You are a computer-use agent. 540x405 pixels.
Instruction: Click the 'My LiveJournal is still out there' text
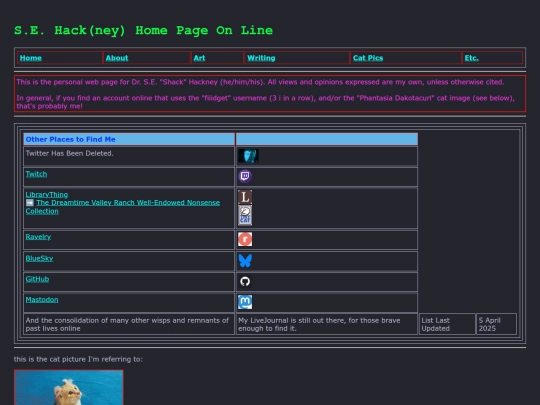[319, 324]
